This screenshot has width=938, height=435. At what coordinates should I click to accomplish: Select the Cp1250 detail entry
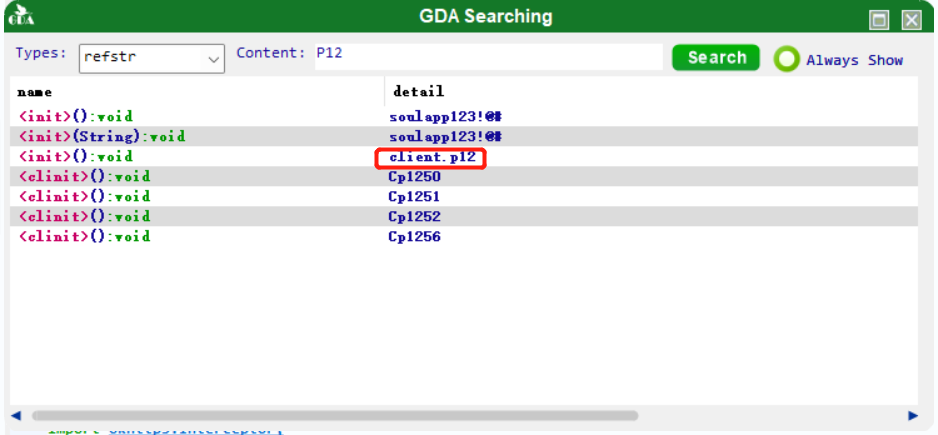pos(415,177)
